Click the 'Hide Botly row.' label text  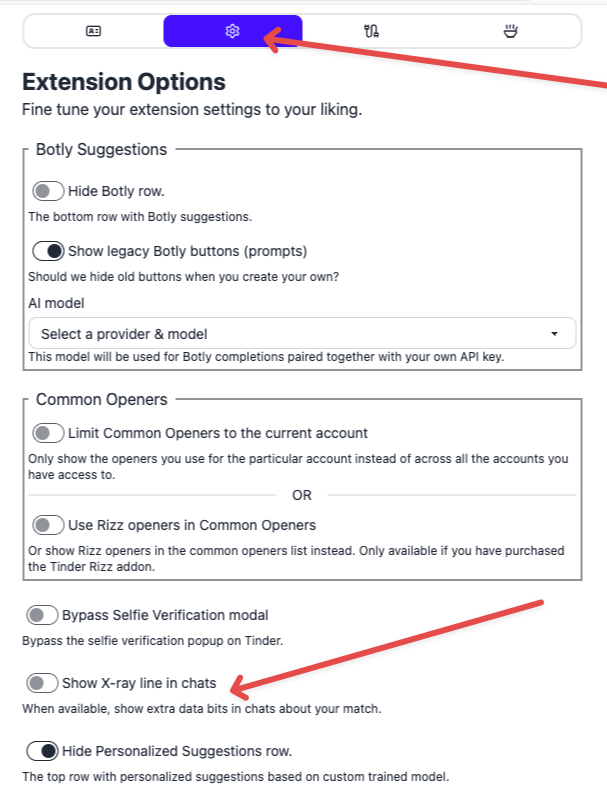(116, 191)
